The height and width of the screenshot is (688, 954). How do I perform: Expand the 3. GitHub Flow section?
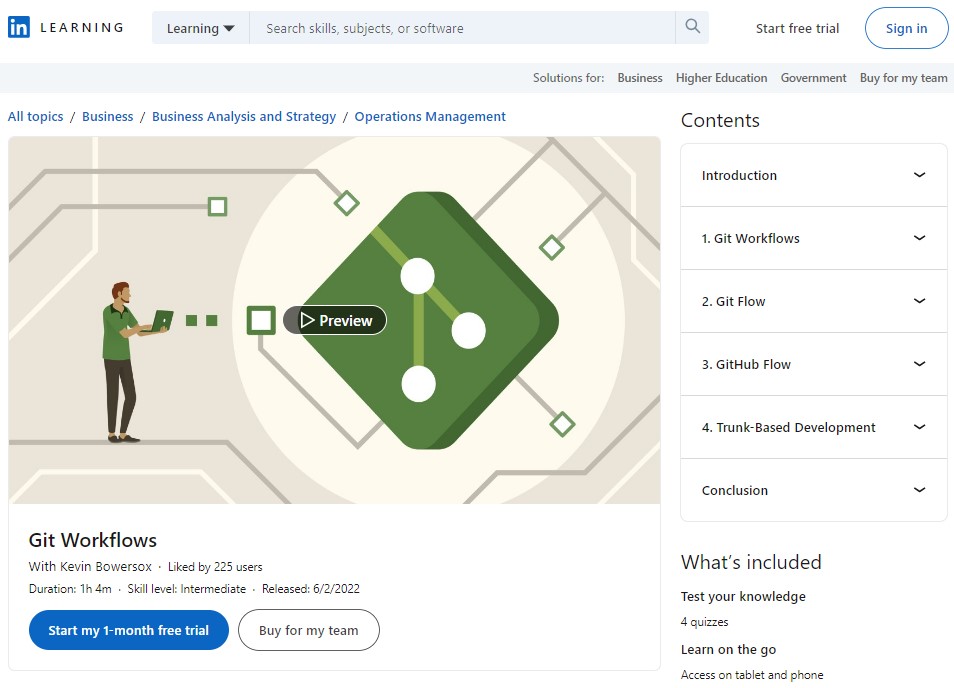(x=814, y=364)
